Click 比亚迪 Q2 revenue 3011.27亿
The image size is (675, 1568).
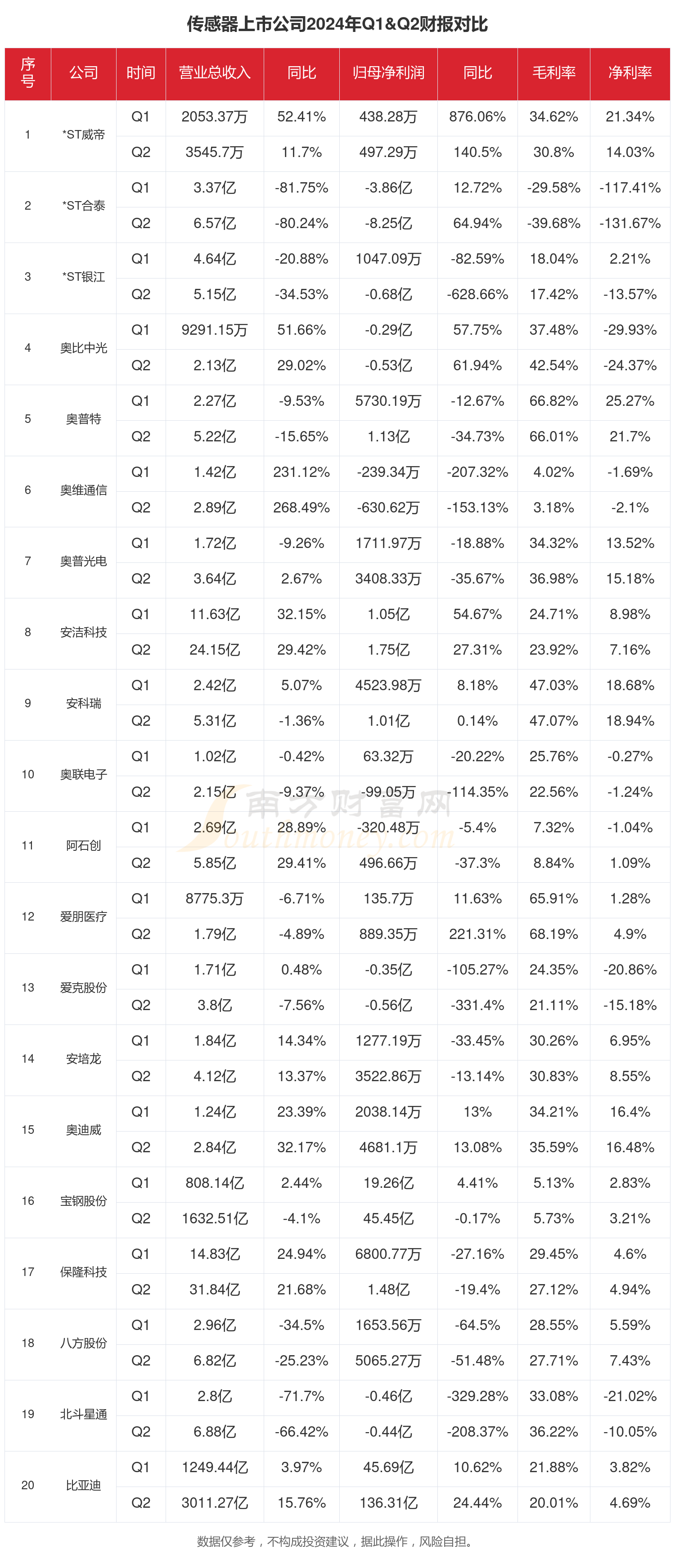(x=214, y=1503)
